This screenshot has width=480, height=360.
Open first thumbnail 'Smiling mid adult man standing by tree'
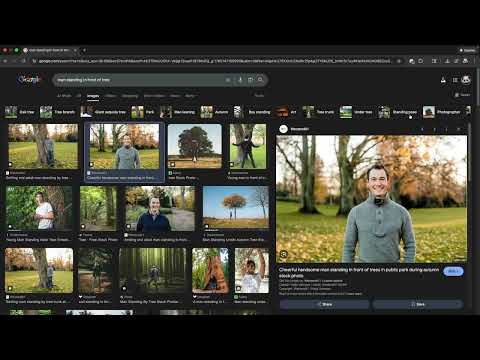pos(43,146)
